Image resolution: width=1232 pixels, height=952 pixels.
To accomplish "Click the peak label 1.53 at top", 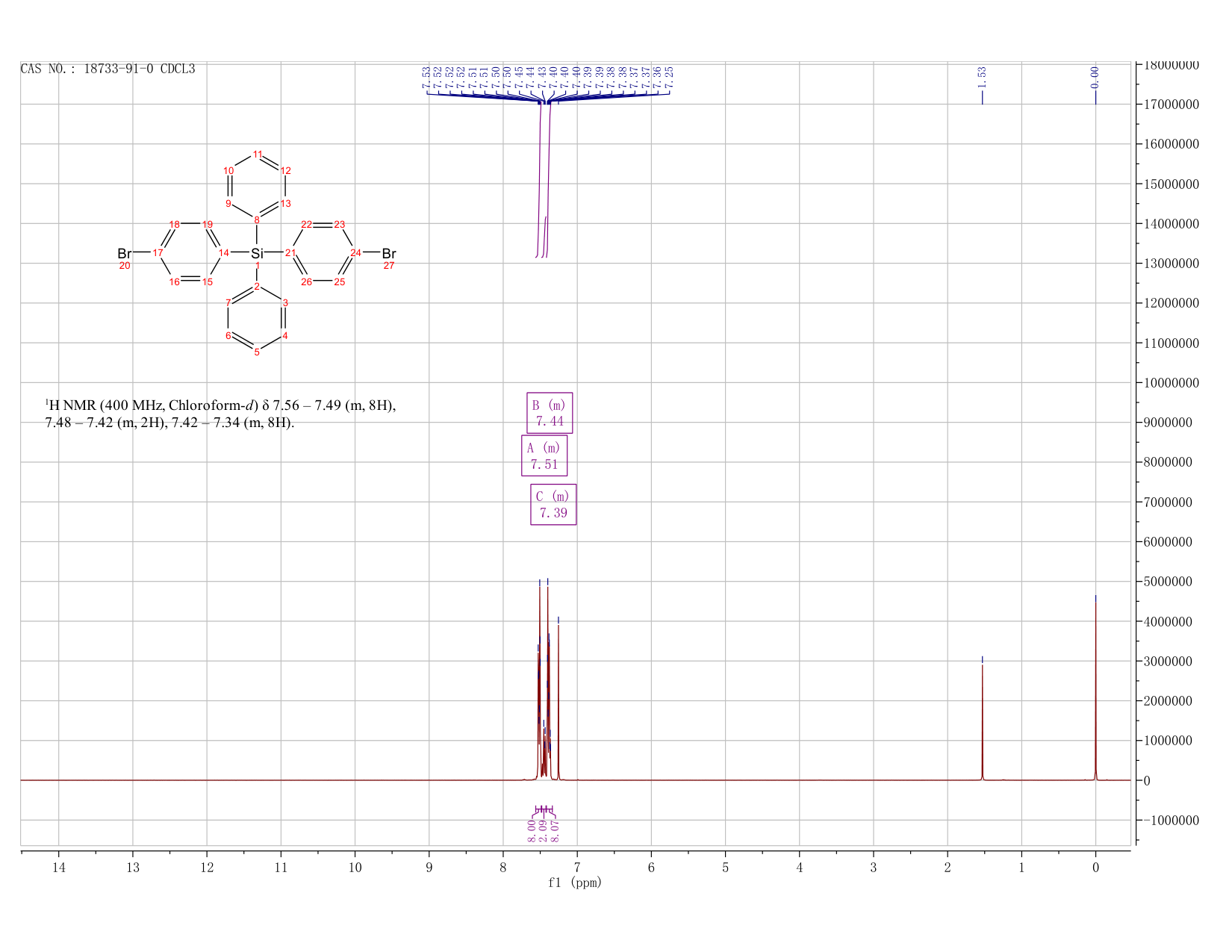I will click(x=982, y=76).
